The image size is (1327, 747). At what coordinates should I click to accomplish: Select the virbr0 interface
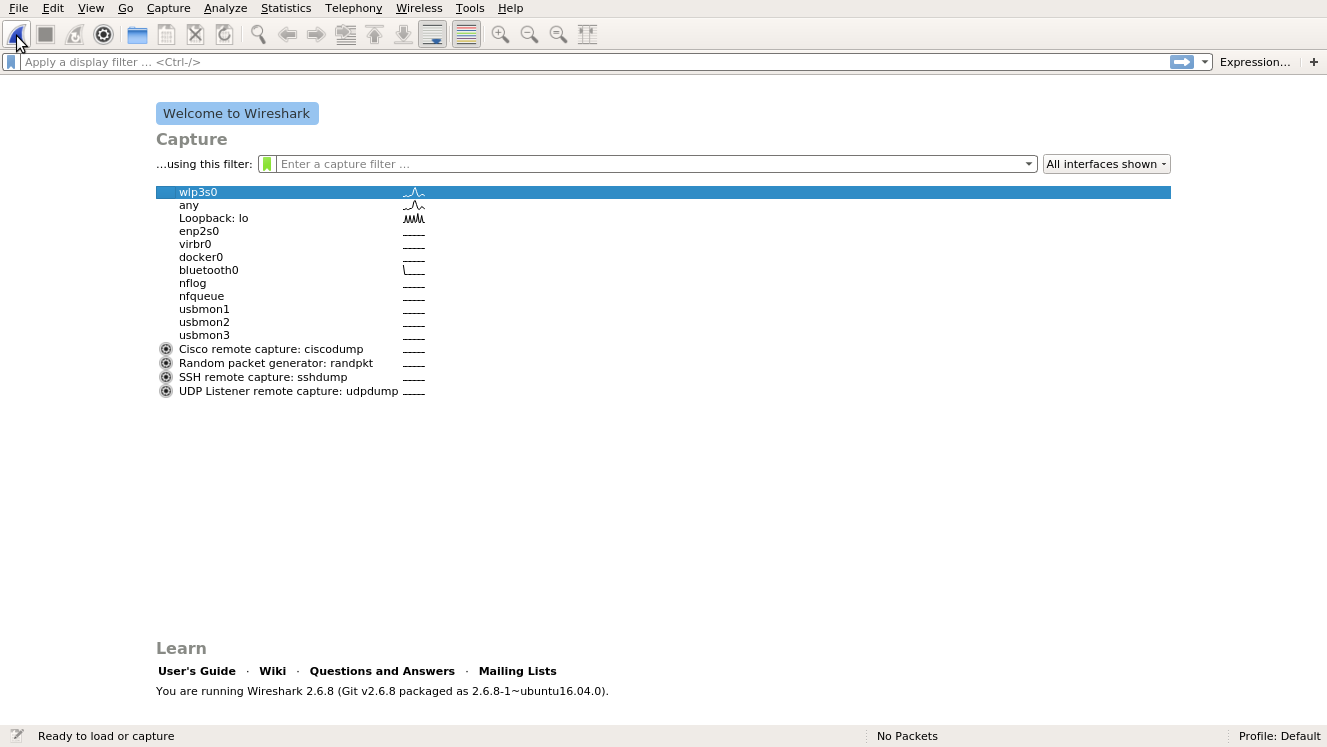click(663, 244)
